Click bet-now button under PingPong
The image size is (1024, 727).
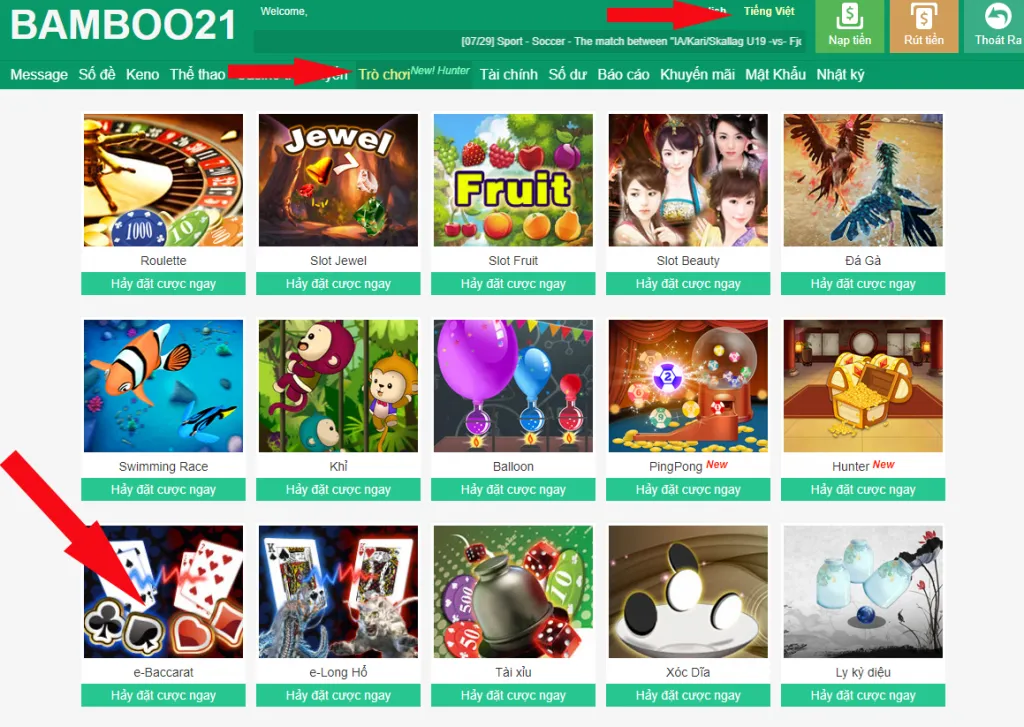click(x=688, y=489)
